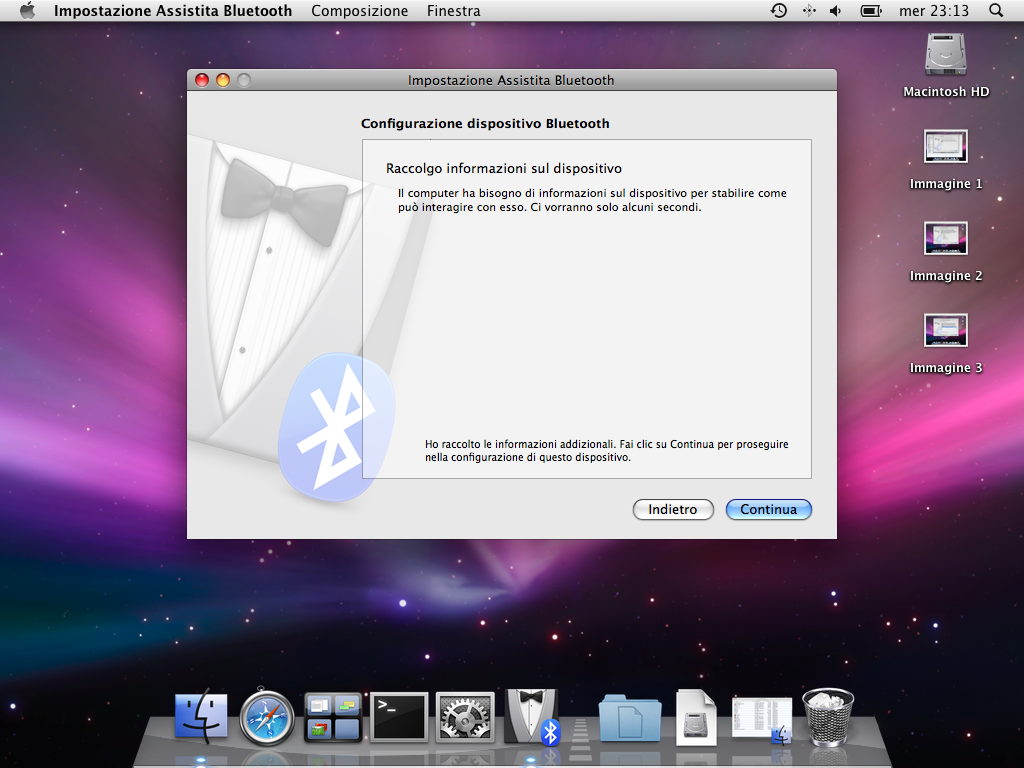The image size is (1024, 768).
Task: Click heading Configurazione dispositivo Bluetooth
Action: pyautogui.click(x=485, y=123)
